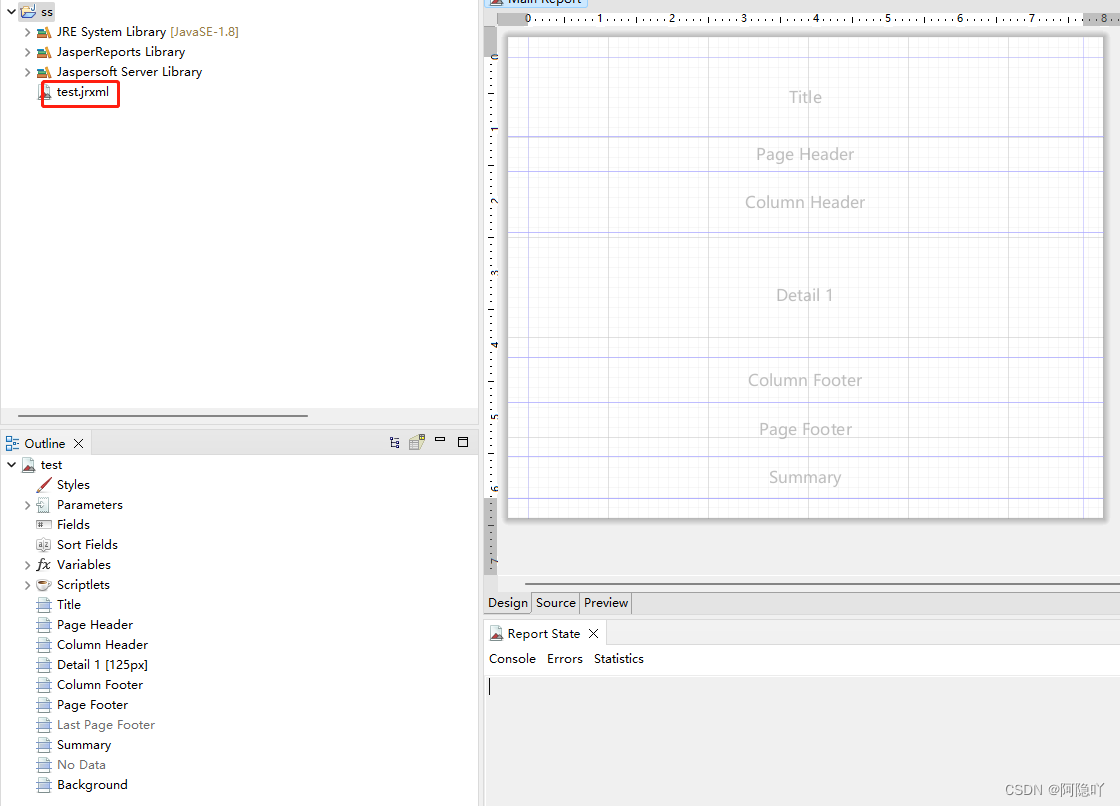Select the Column Header band on canvas
This screenshot has width=1120, height=806.
point(805,202)
